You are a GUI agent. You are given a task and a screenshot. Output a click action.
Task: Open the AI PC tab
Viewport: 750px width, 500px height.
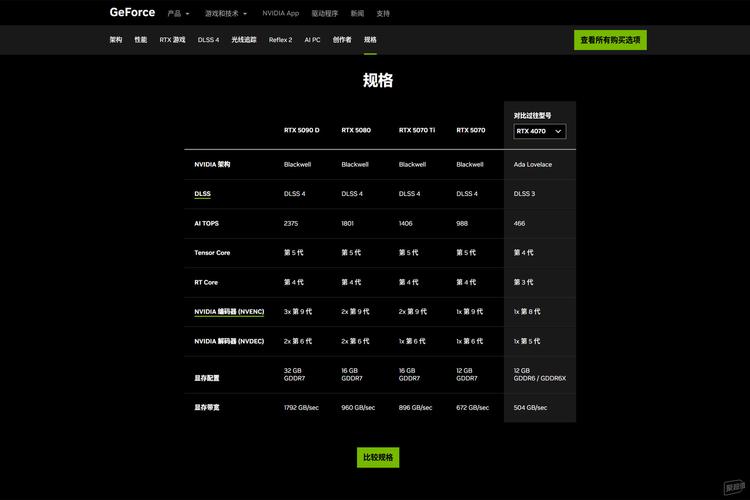coord(312,40)
